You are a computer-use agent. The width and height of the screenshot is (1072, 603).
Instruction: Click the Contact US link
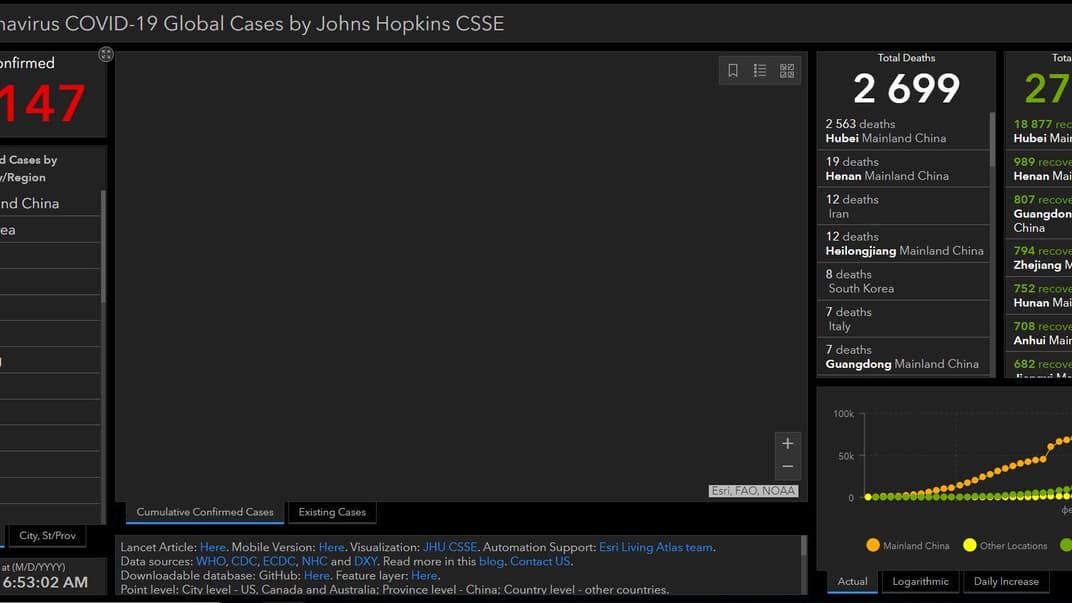[540, 562]
